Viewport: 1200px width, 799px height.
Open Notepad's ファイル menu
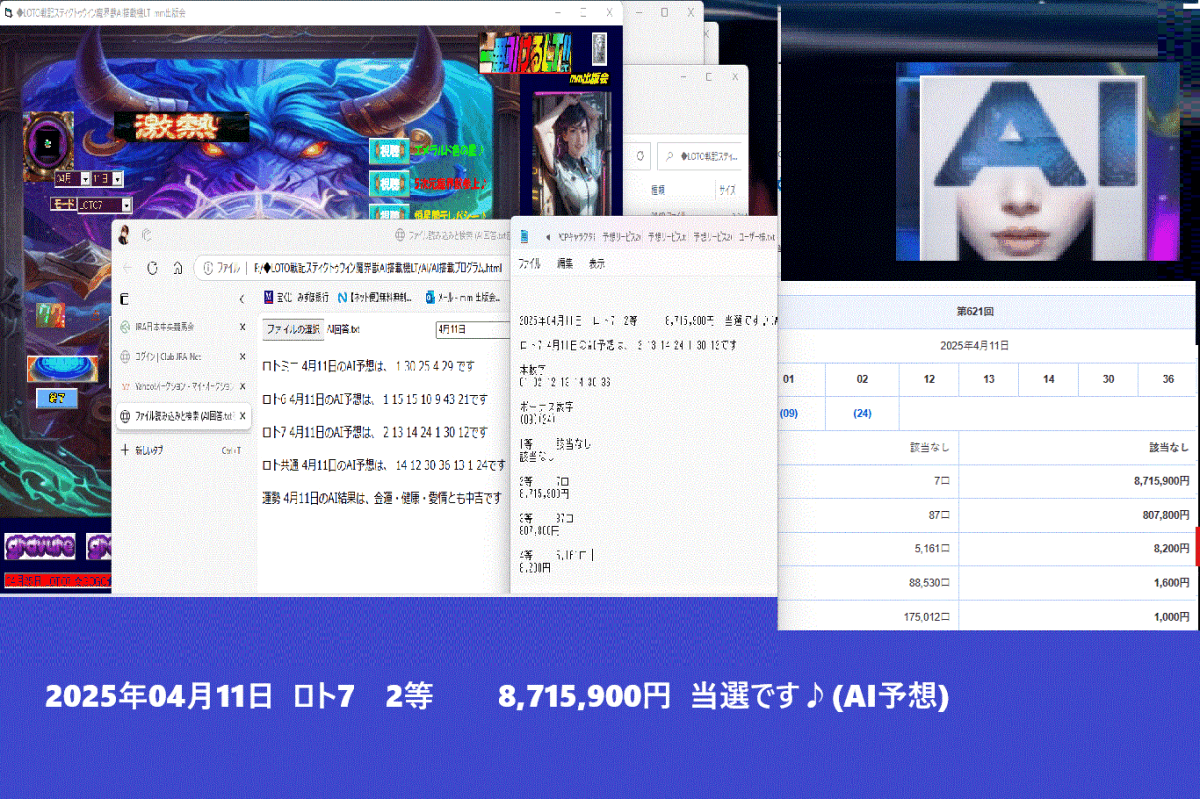[529, 264]
